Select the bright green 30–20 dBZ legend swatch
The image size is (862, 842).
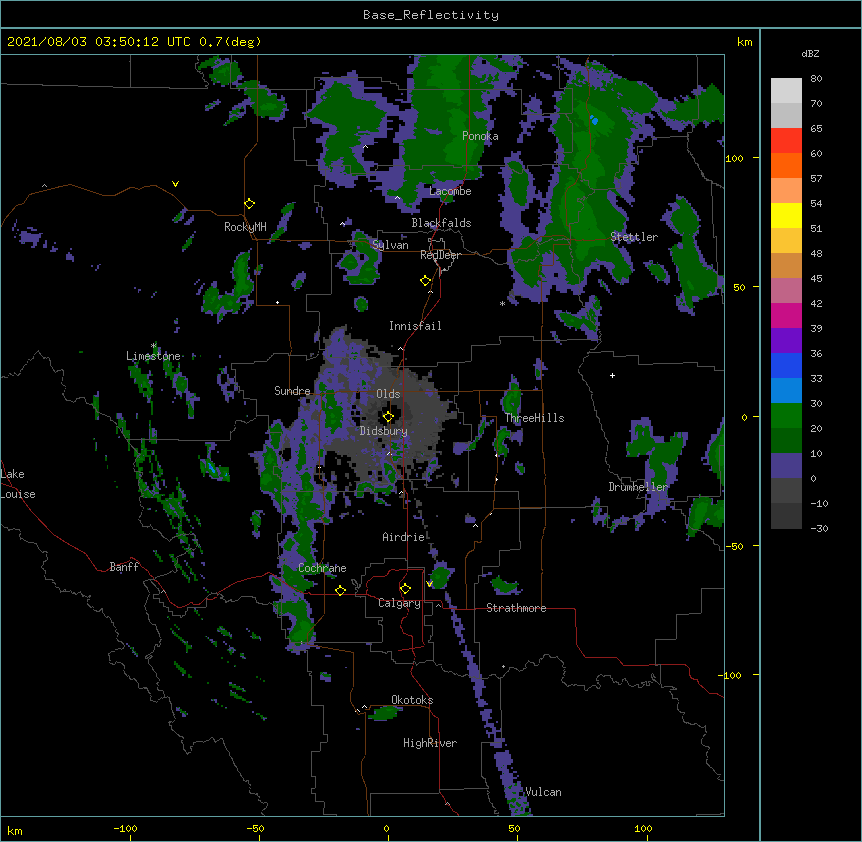tap(786, 416)
